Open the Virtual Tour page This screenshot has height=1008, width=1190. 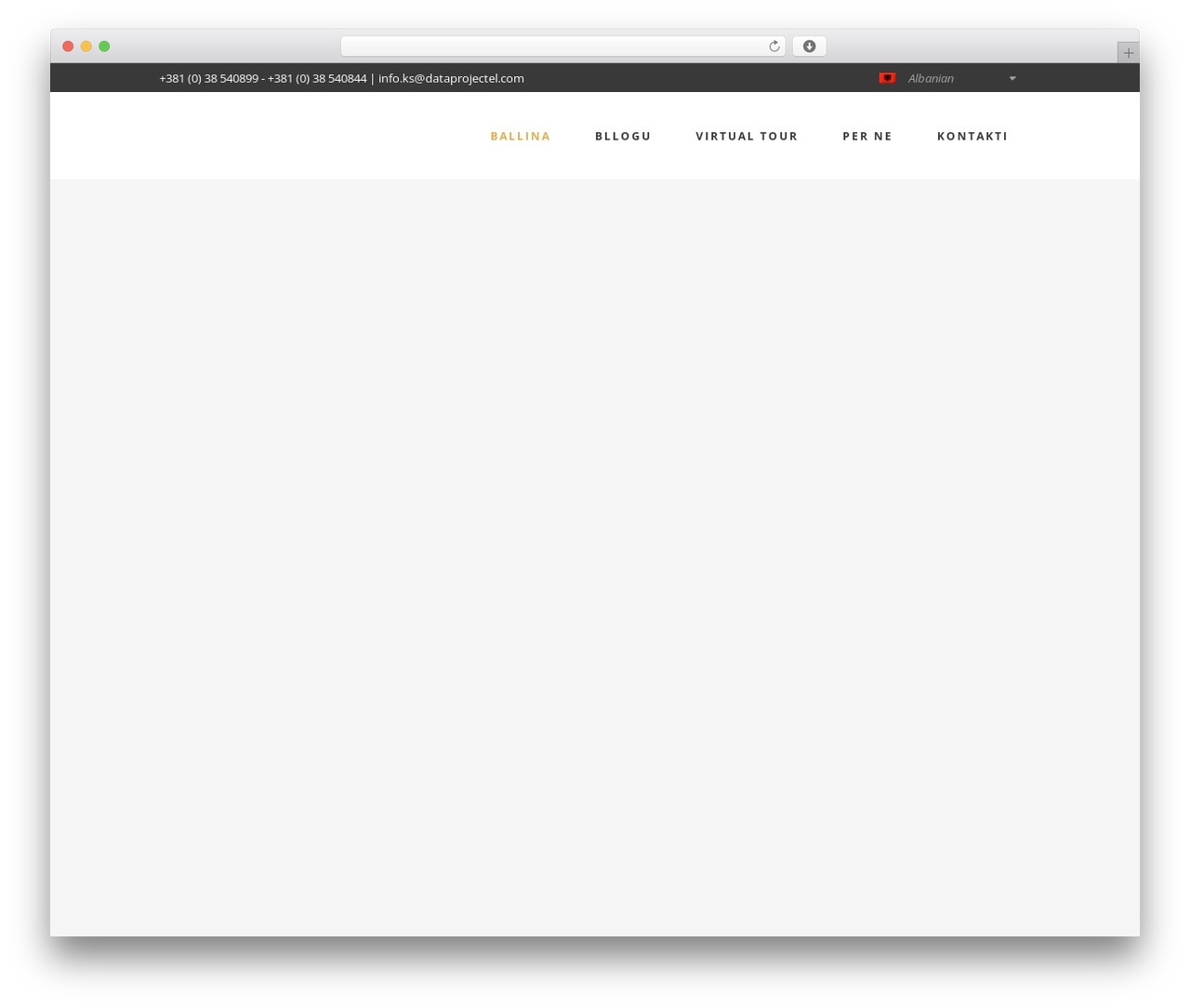coord(747,136)
